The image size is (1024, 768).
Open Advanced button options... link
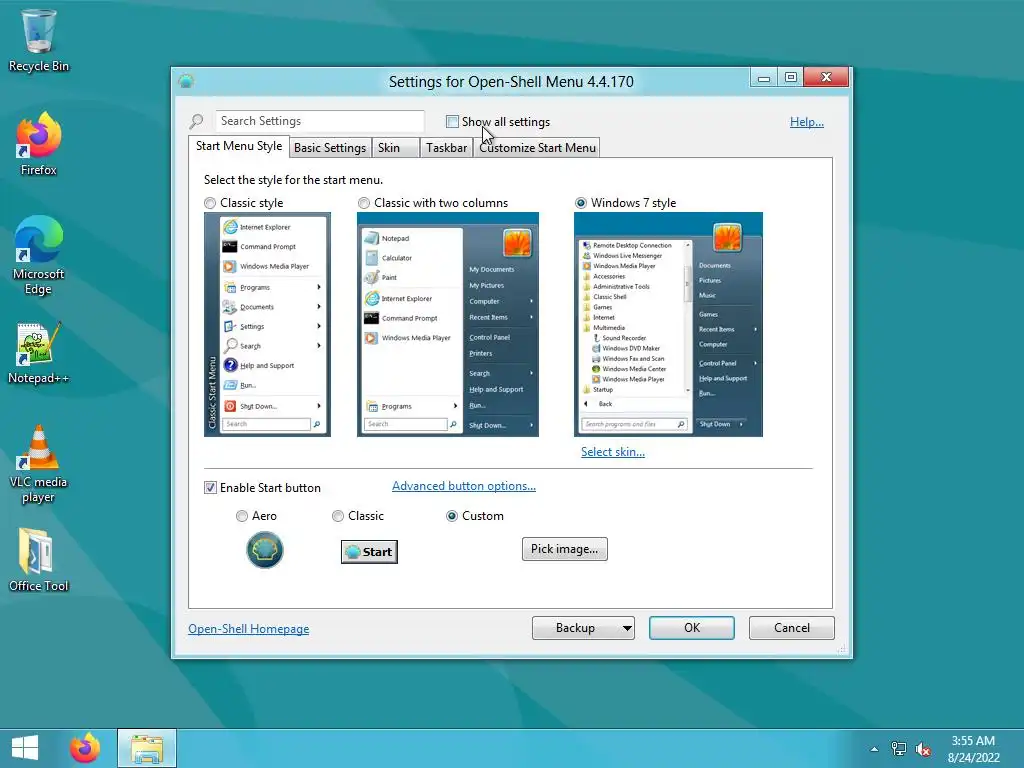click(464, 486)
